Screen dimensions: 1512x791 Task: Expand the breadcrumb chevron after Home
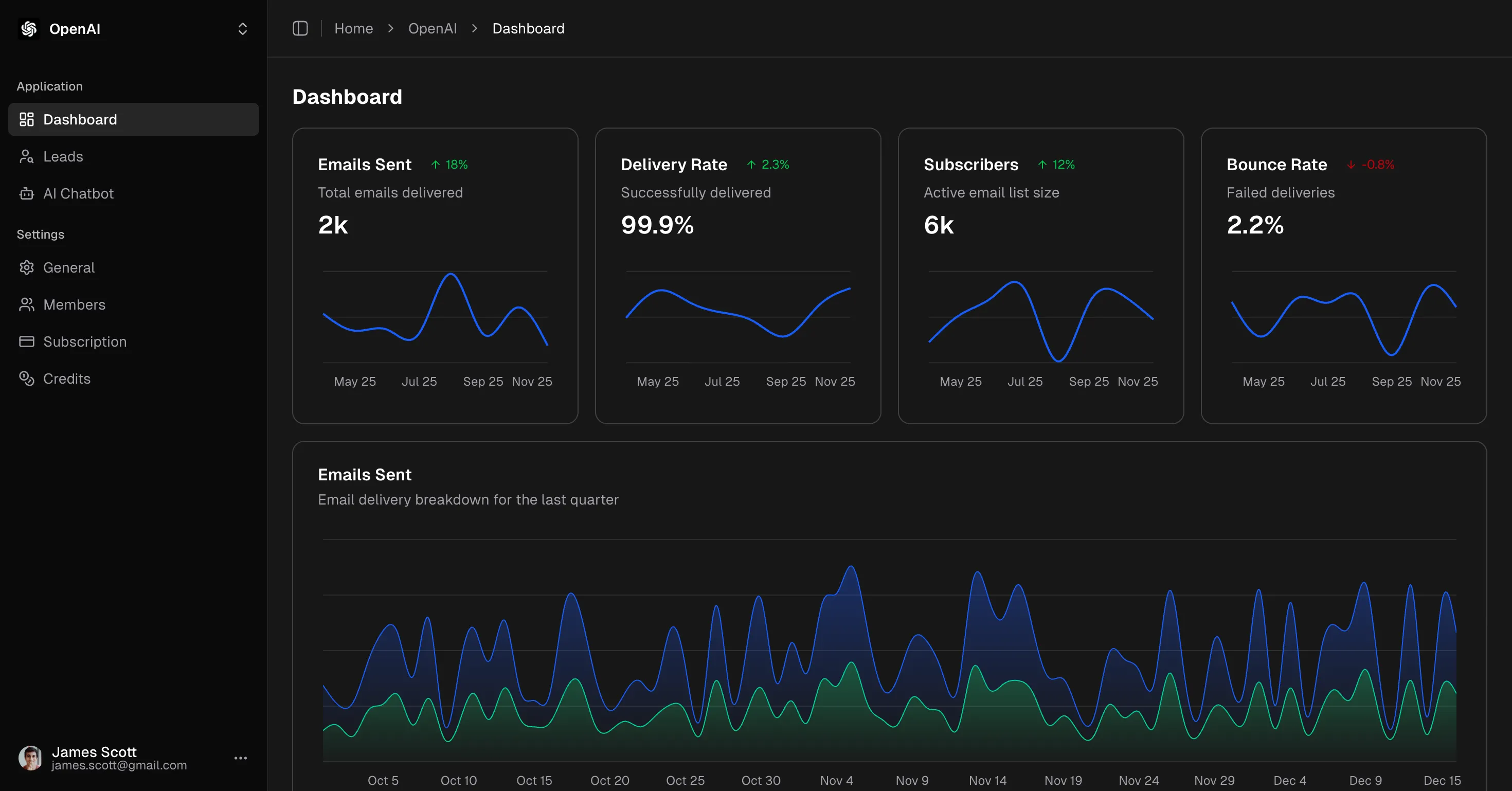pos(390,28)
